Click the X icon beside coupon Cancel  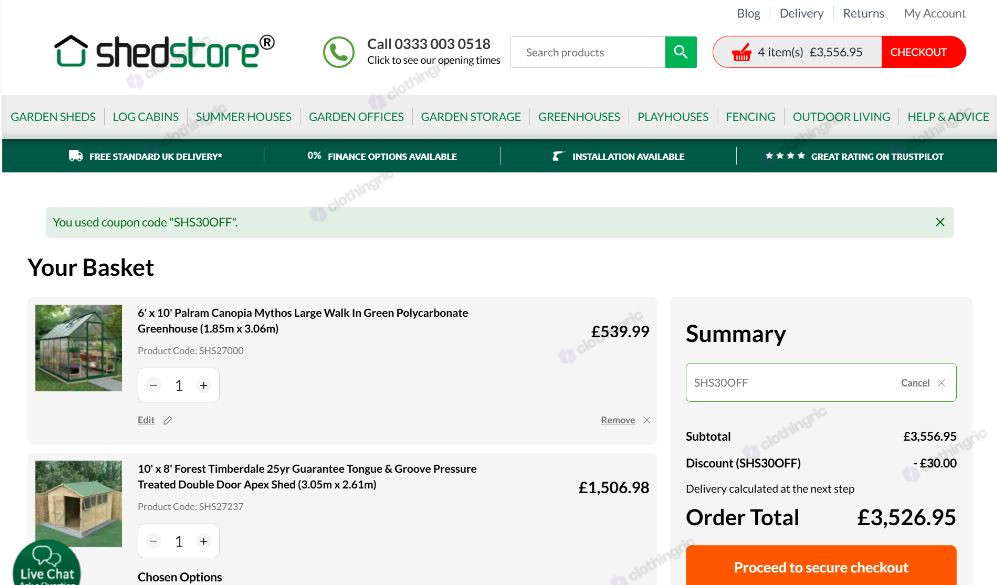tap(942, 383)
